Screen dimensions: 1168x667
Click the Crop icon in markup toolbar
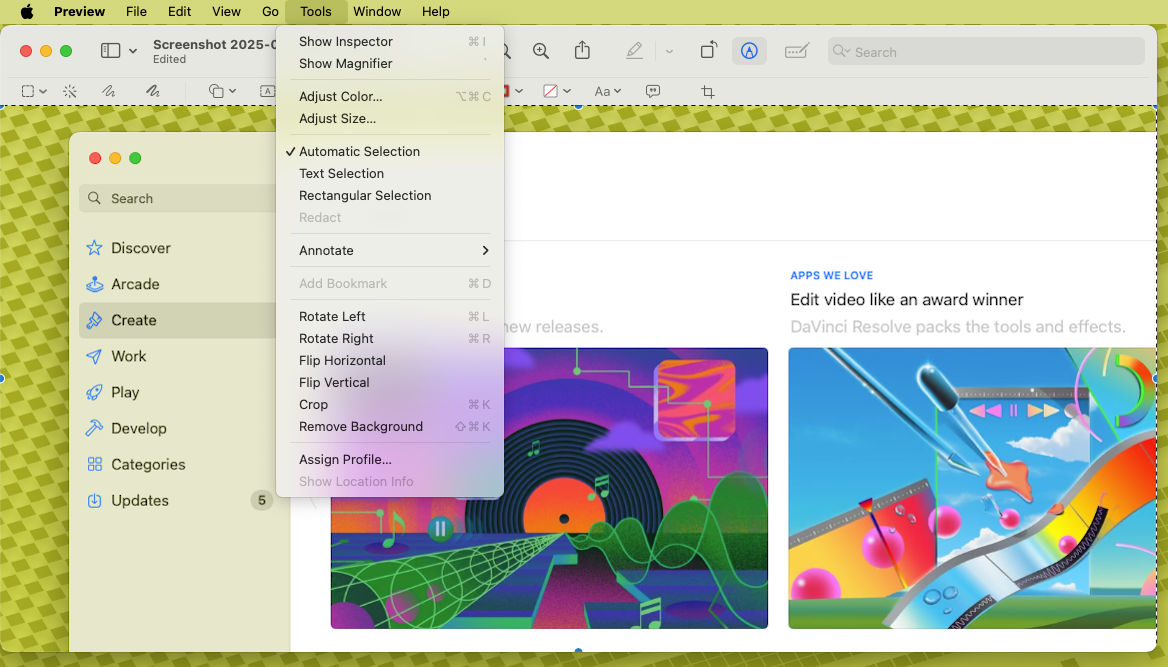[x=708, y=92]
